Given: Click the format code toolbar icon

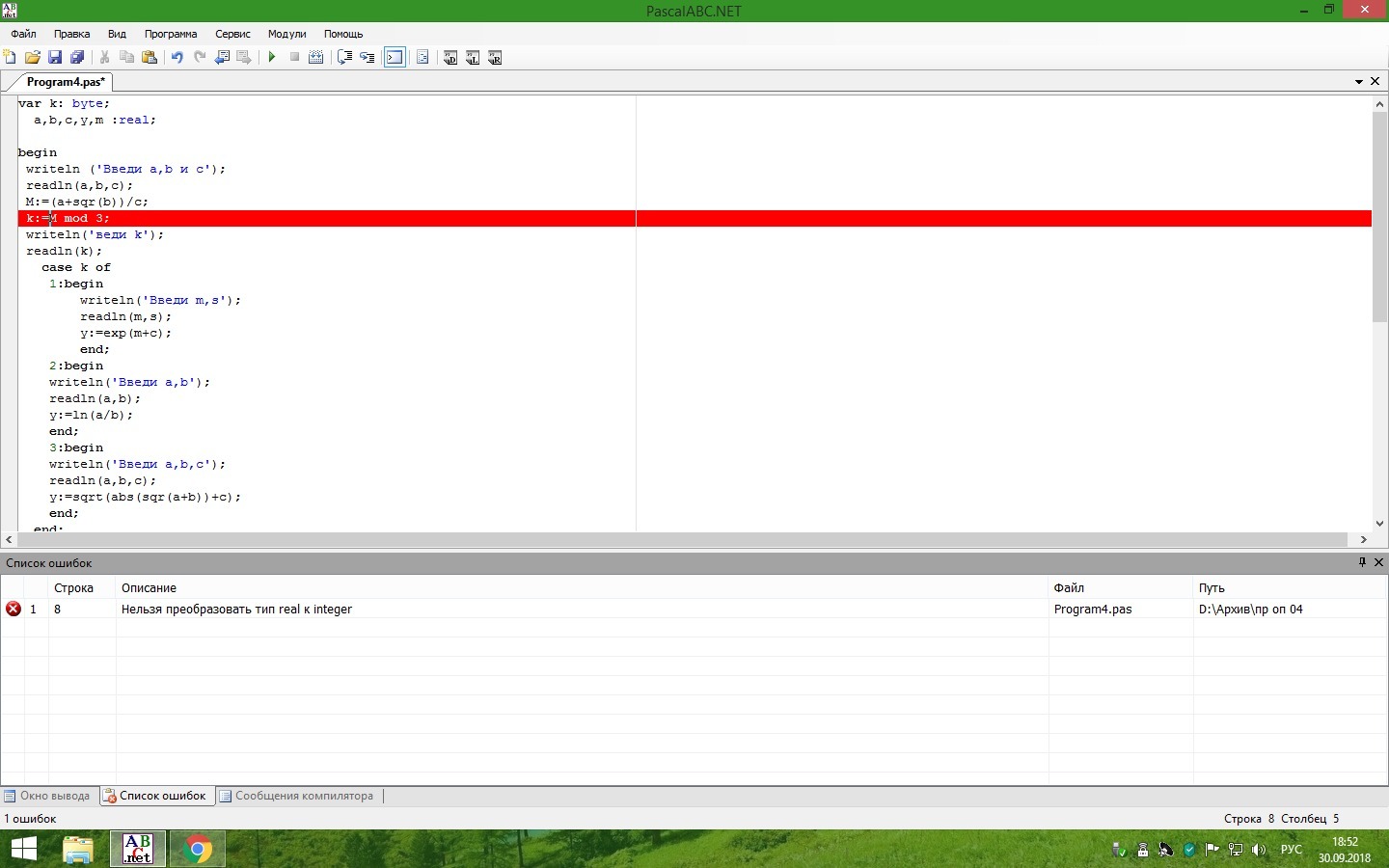Looking at the screenshot, I should [422, 58].
